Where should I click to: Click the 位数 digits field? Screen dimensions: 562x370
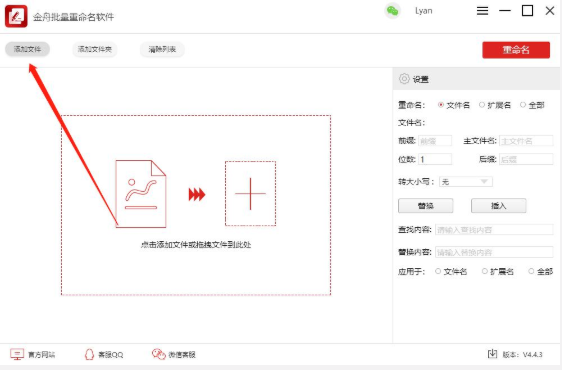(x=435, y=159)
